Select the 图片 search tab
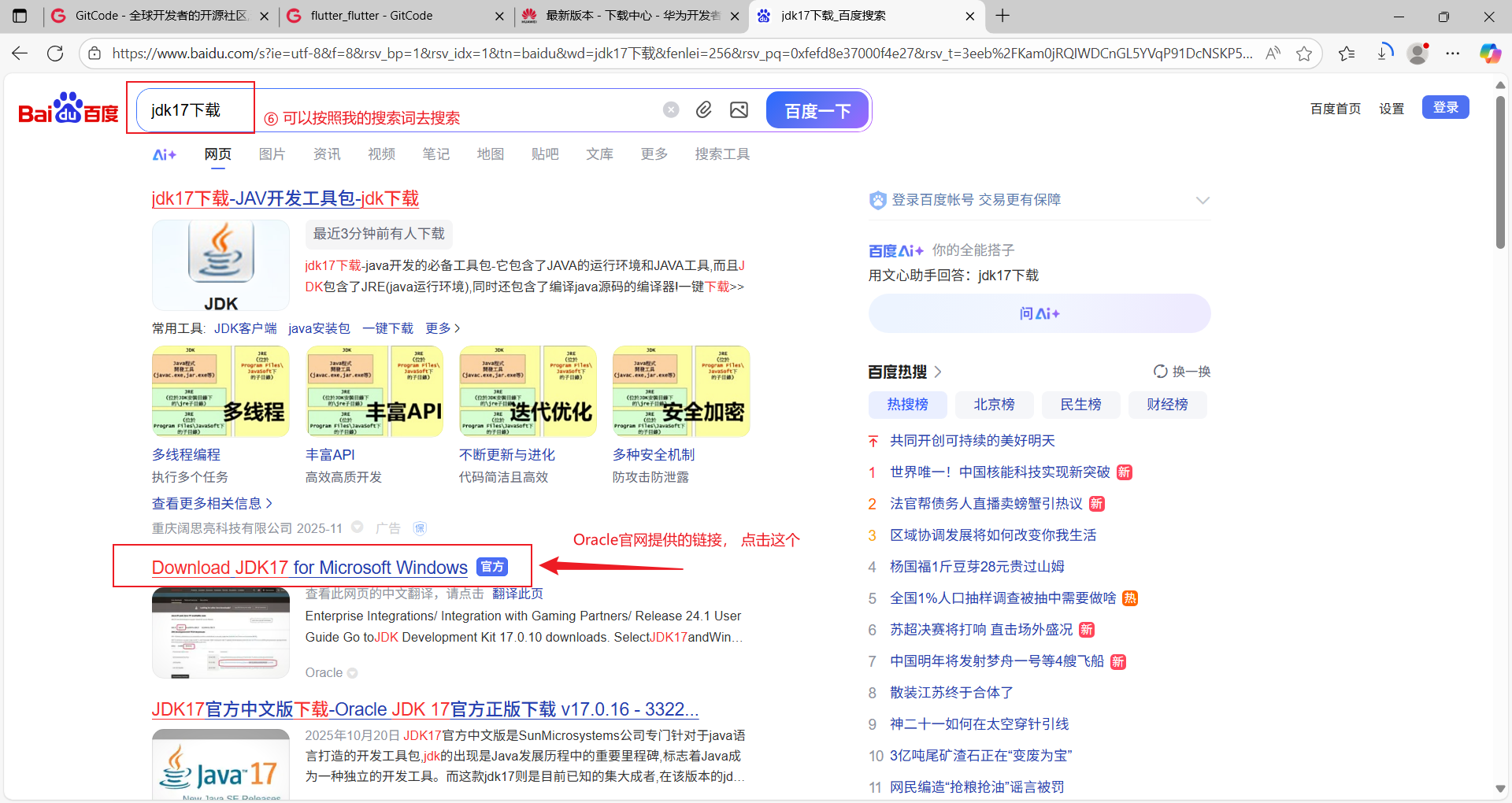This screenshot has height=803, width=1512. 272,154
